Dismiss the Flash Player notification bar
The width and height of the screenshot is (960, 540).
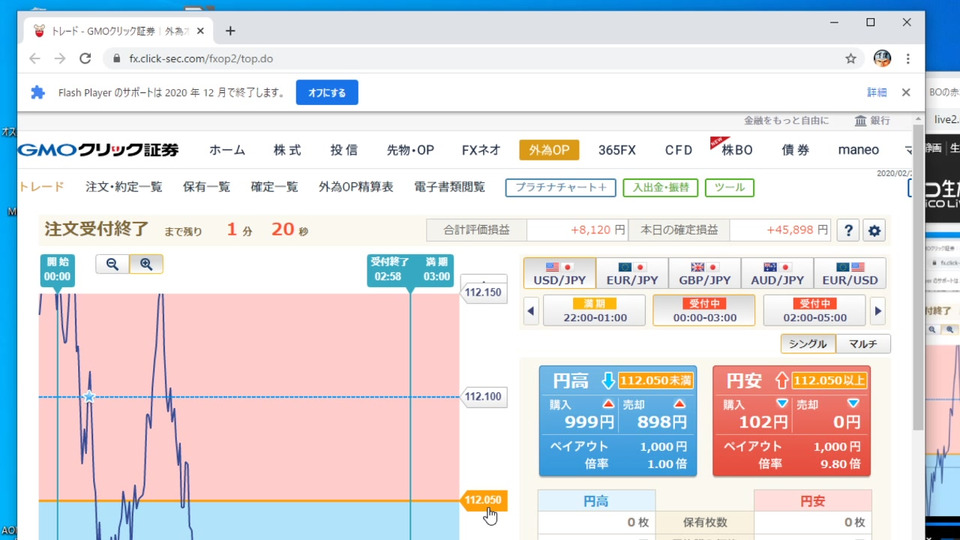pos(906,92)
